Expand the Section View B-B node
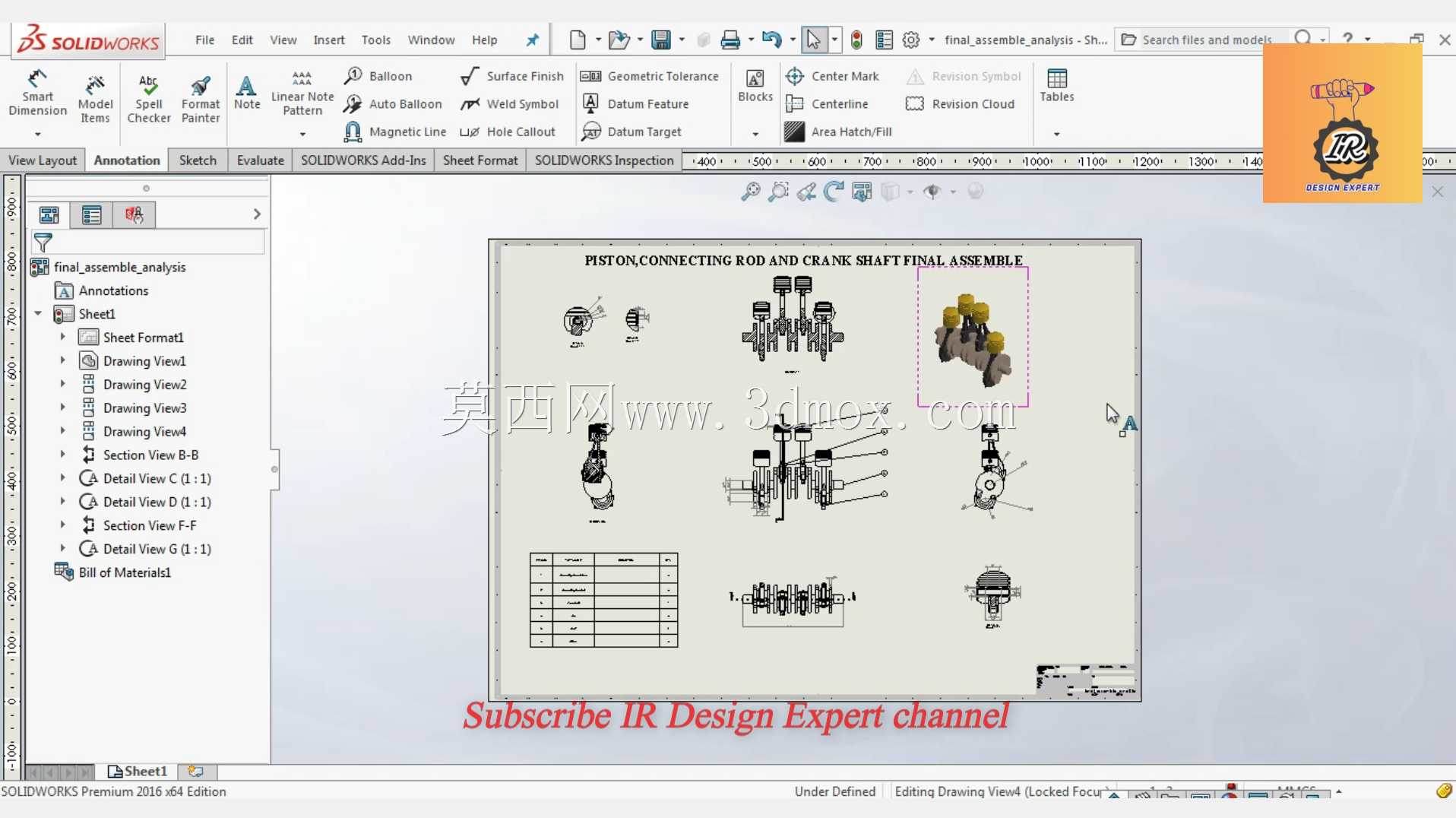This screenshot has width=1456, height=818. [x=63, y=455]
